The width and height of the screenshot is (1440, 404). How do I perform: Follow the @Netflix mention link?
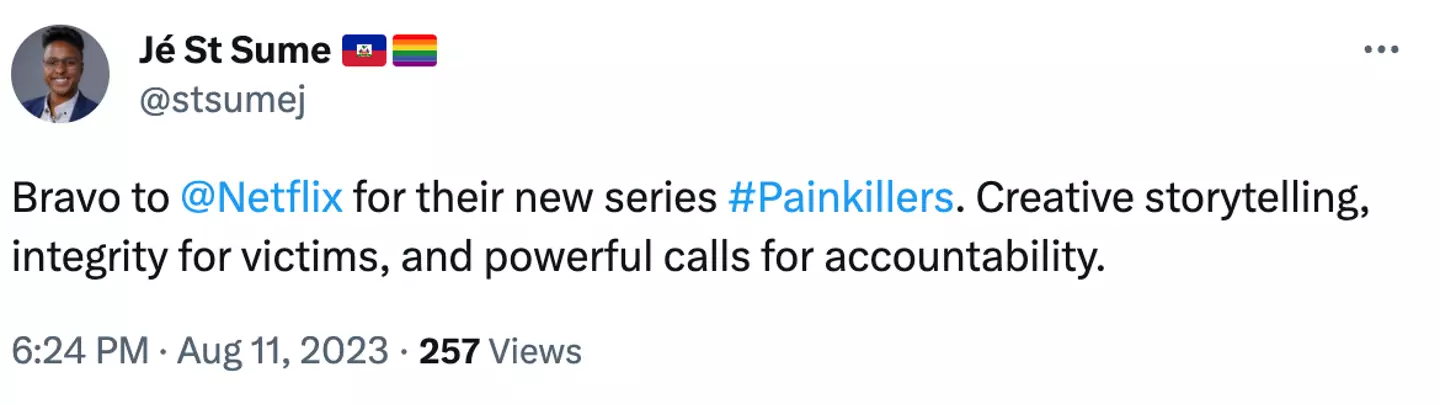tap(261, 200)
